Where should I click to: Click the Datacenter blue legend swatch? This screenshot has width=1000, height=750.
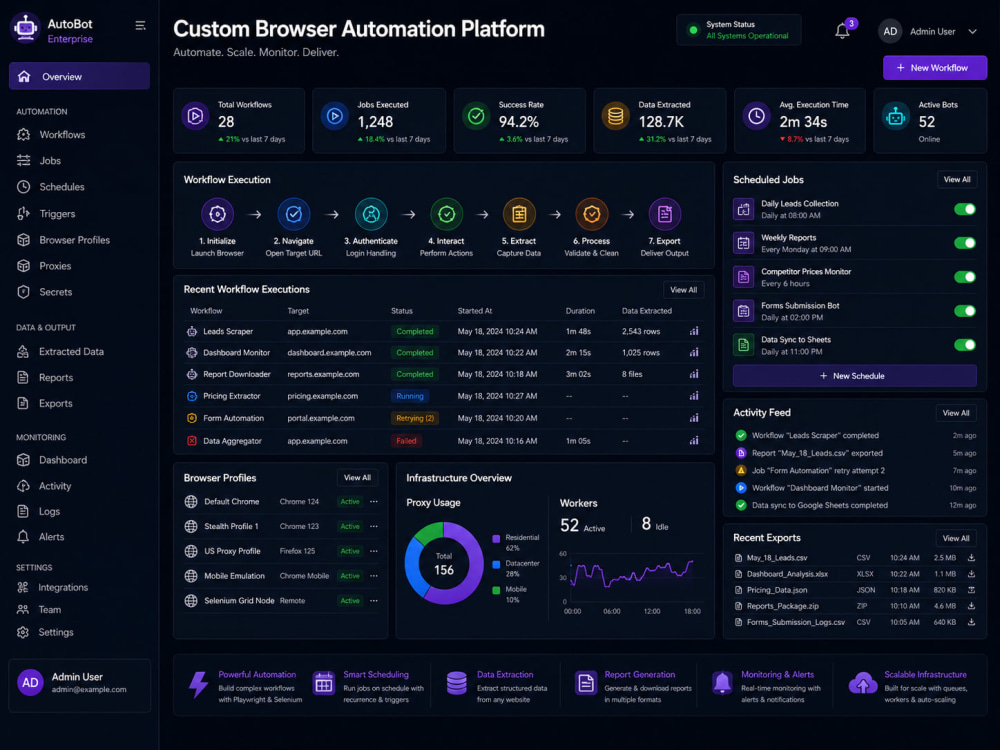click(496, 564)
